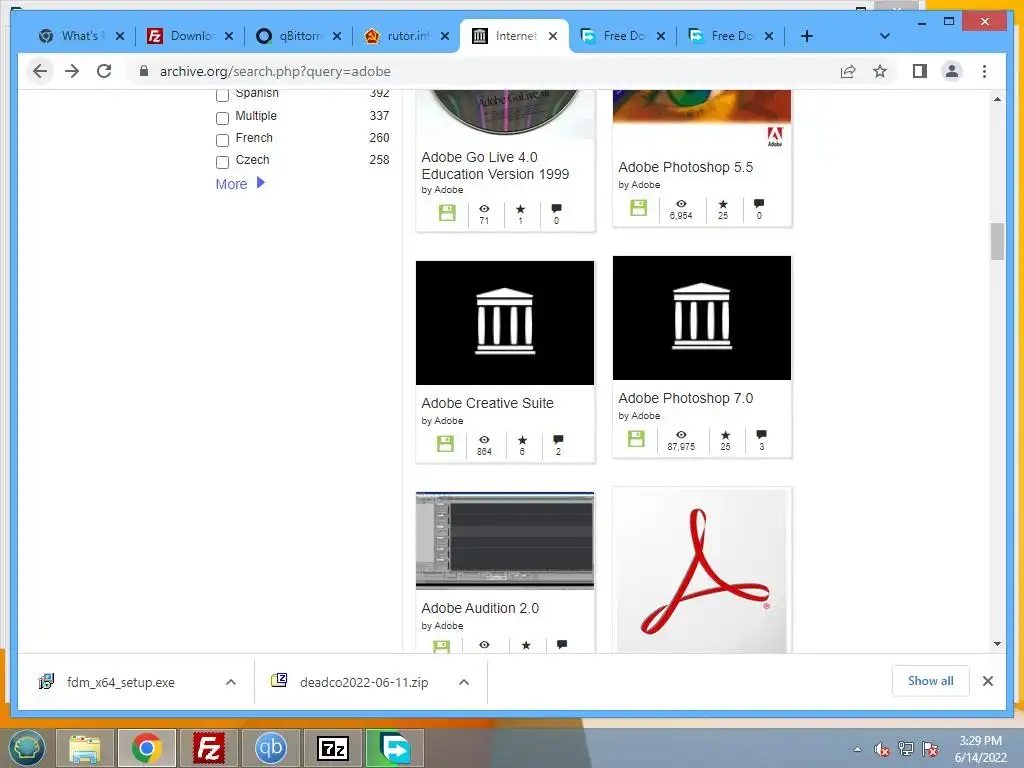This screenshot has height=768, width=1024.
Task: Click the taskbar clock showing 3:29 PM
Action: tap(980, 749)
